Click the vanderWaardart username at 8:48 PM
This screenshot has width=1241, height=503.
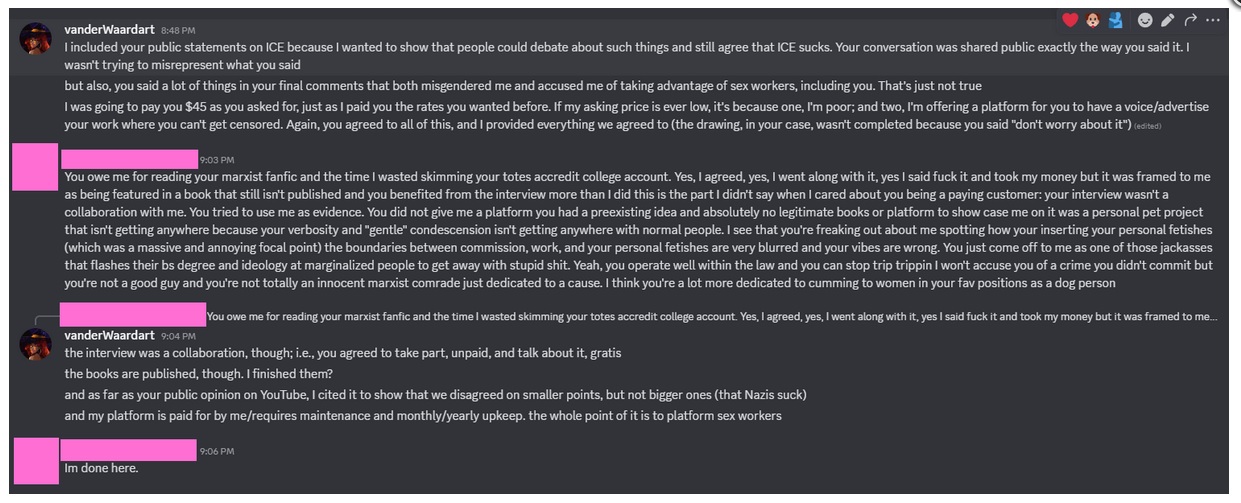[x=109, y=30]
